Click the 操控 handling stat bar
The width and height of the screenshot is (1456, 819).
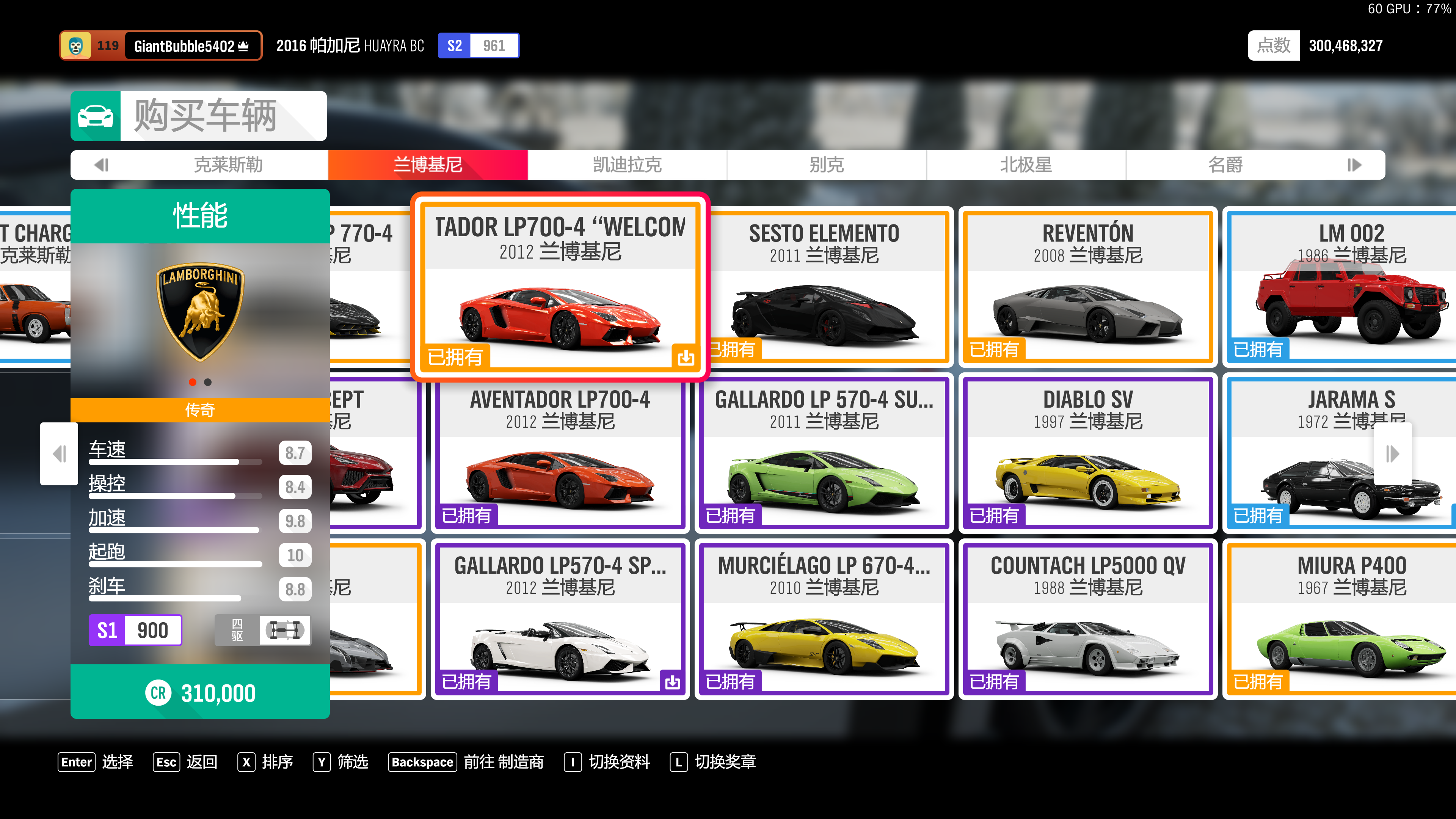click(x=175, y=496)
